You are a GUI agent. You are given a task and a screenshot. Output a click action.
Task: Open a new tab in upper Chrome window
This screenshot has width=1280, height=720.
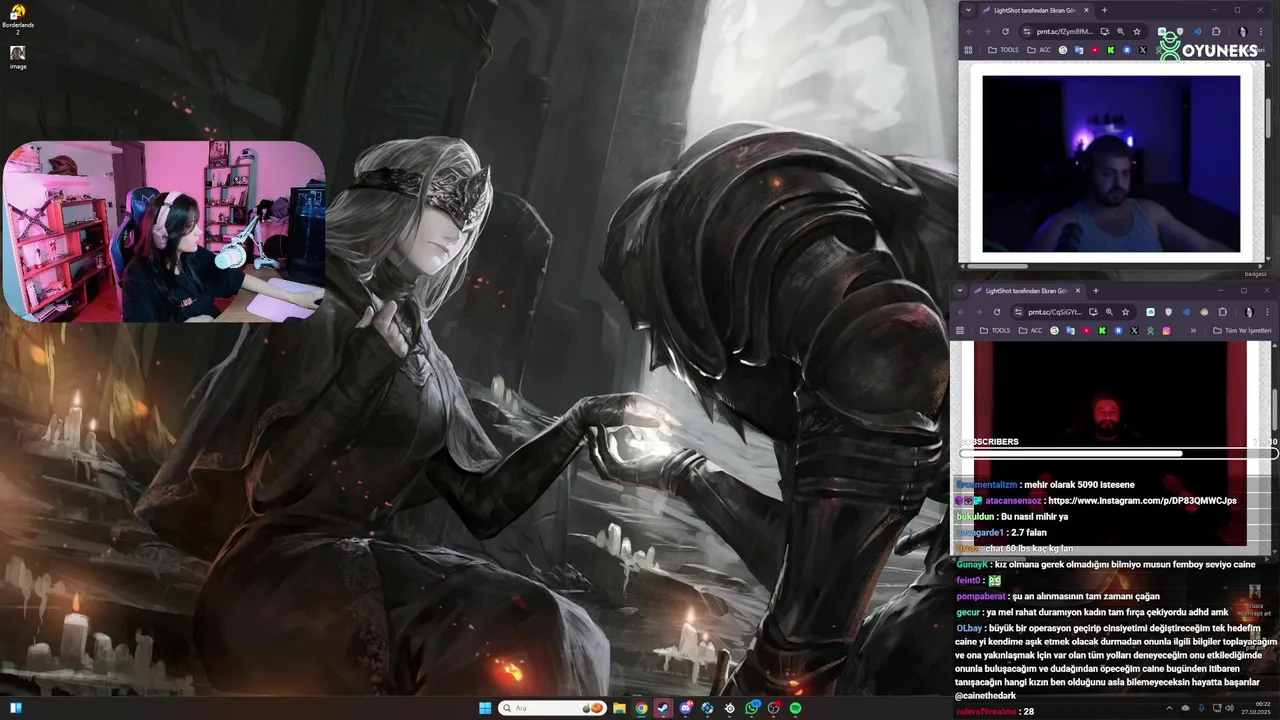(x=1104, y=10)
